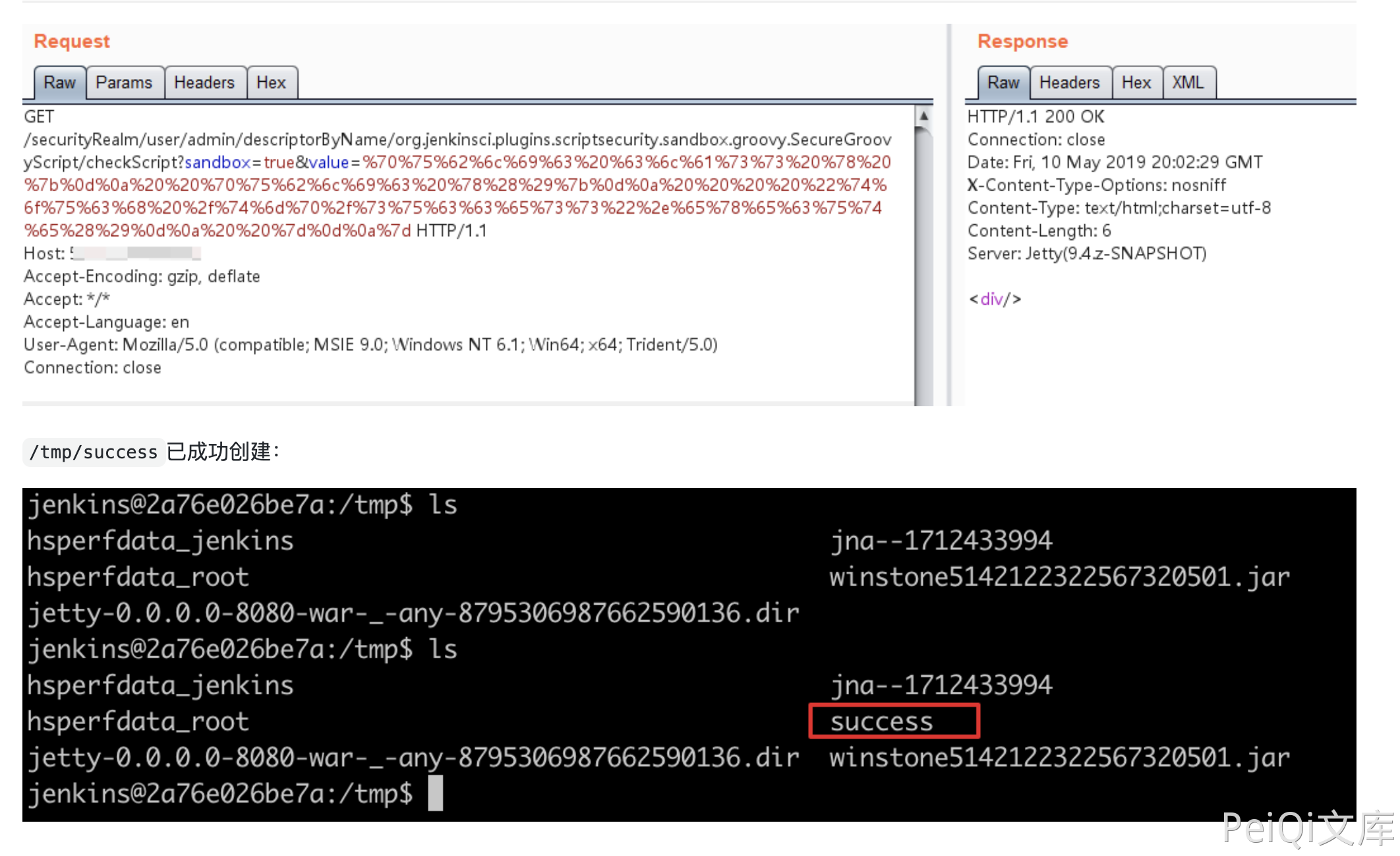Click the request pane vertical scrollbar track
The height and width of the screenshot is (856, 1400).
click(x=923, y=264)
